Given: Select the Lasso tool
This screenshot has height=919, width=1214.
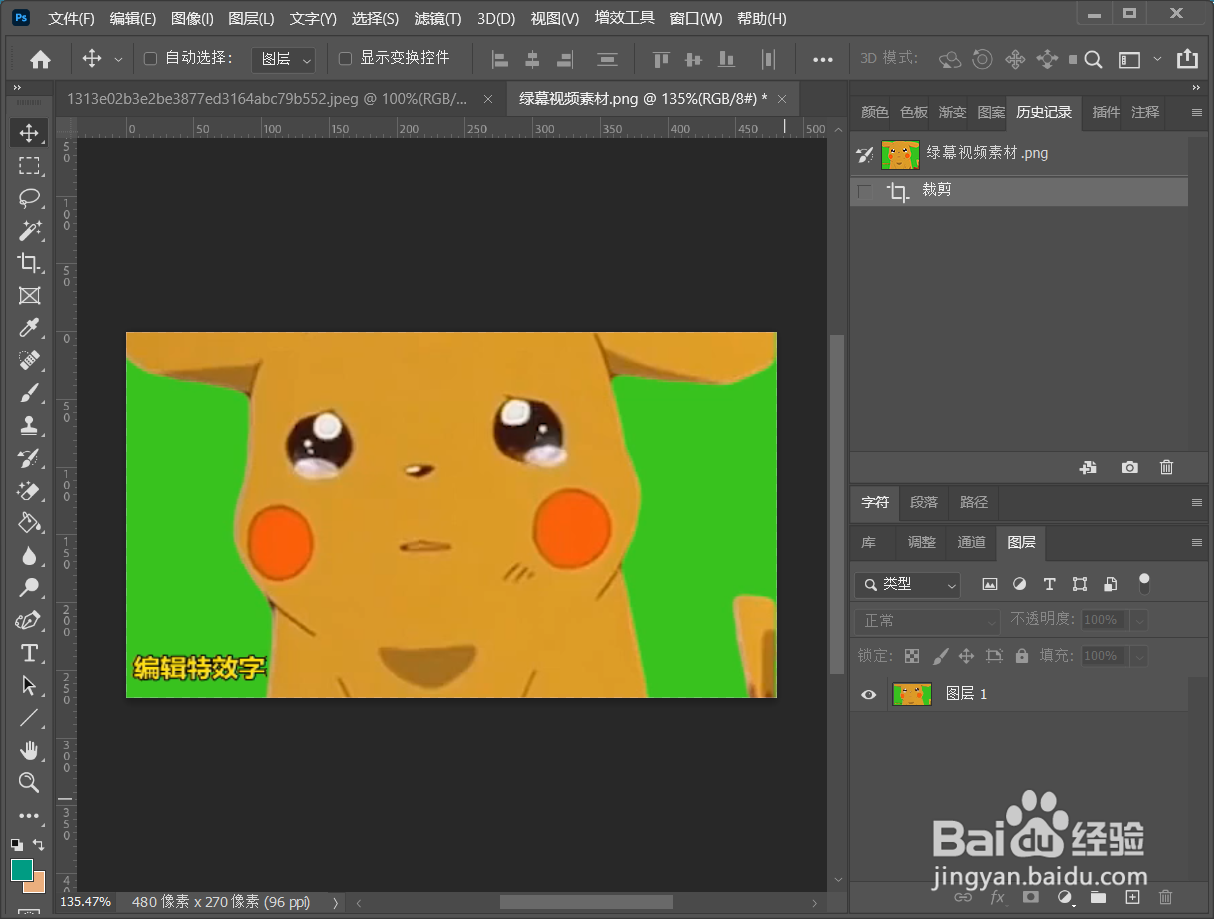Looking at the screenshot, I should point(29,197).
